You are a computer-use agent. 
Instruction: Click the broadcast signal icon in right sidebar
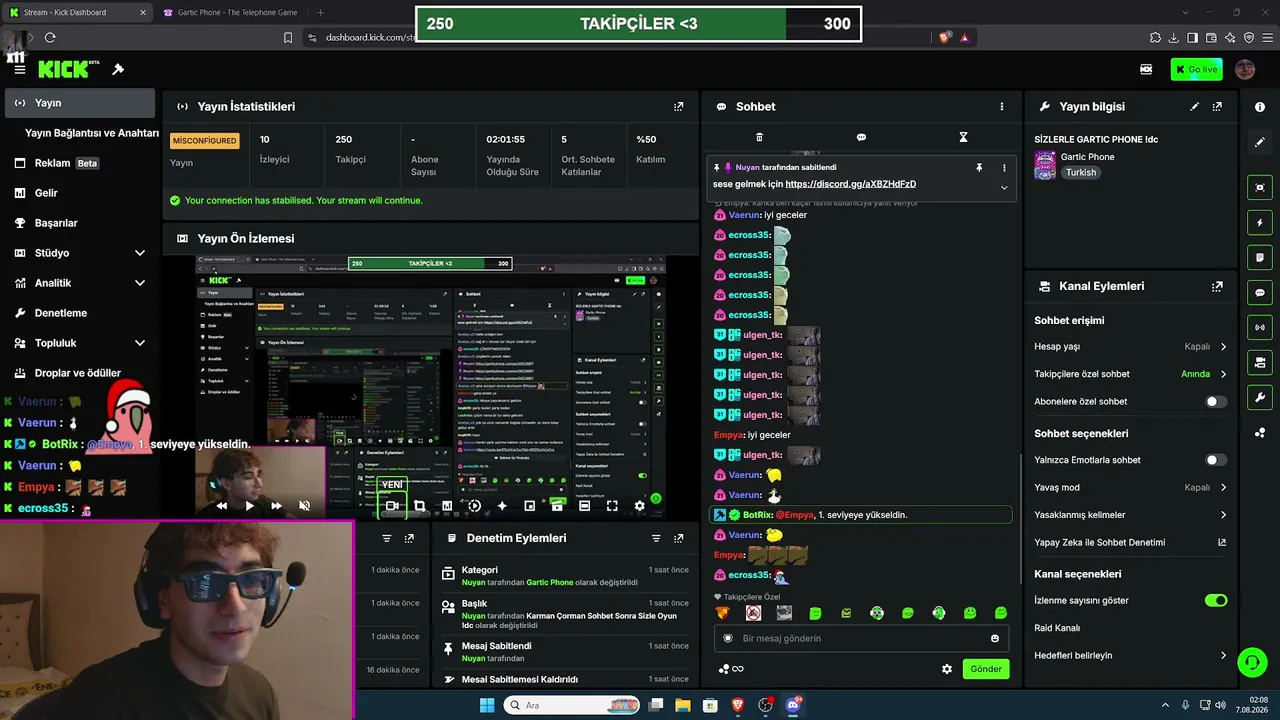[x=1260, y=327]
